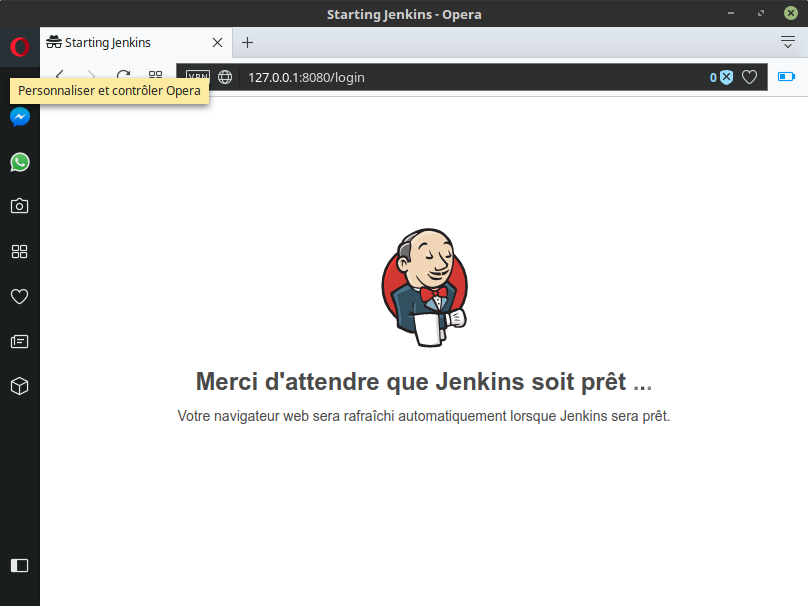
Task: Show site information via globe icon
Action: pos(225,77)
